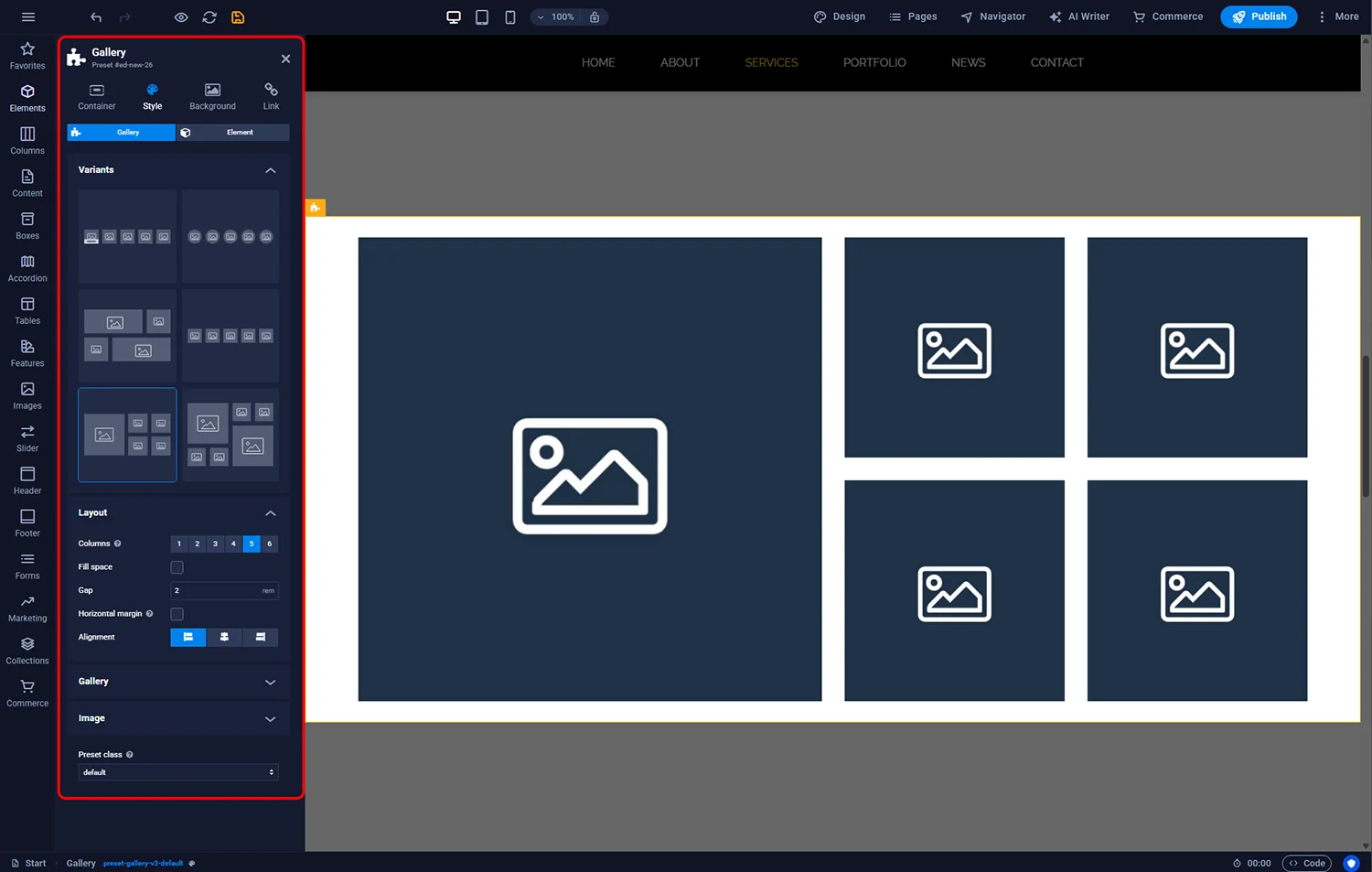Open the Navigator panel
Screen dimensions: 1372x872
(x=992, y=16)
